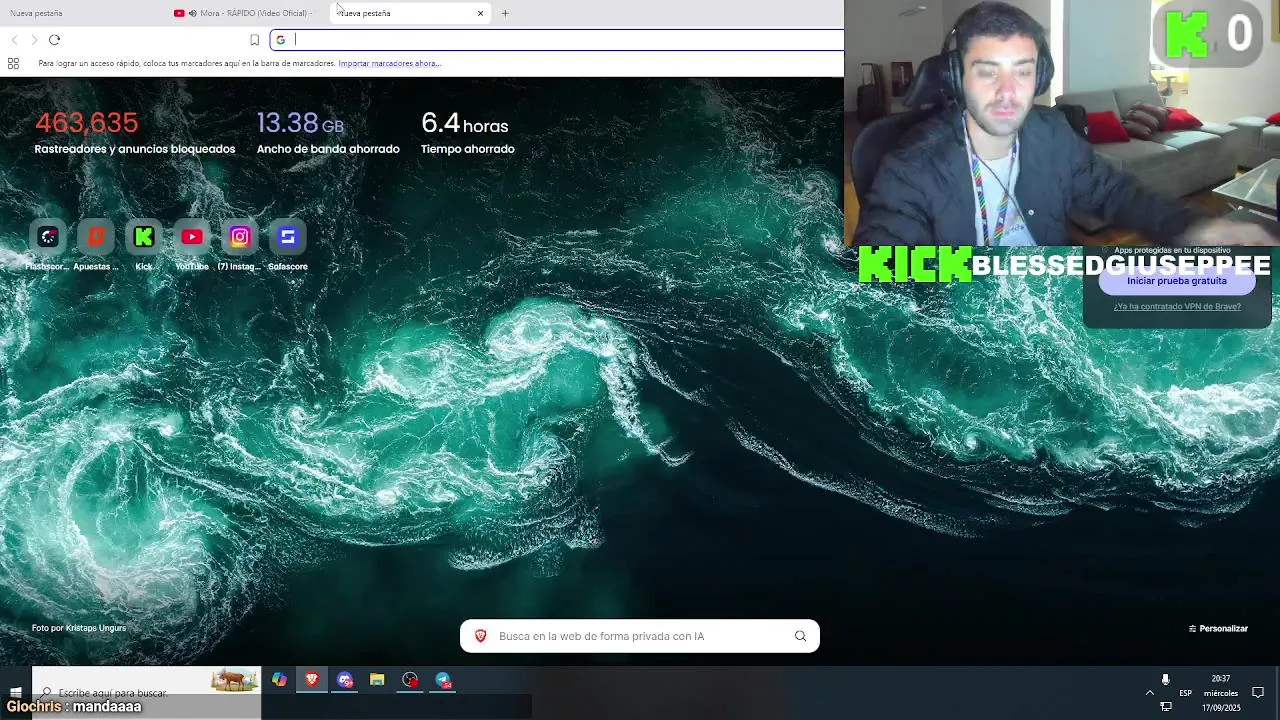The height and width of the screenshot is (720, 1280).
Task: Click the microphone icon in system tray
Action: [1165, 680]
